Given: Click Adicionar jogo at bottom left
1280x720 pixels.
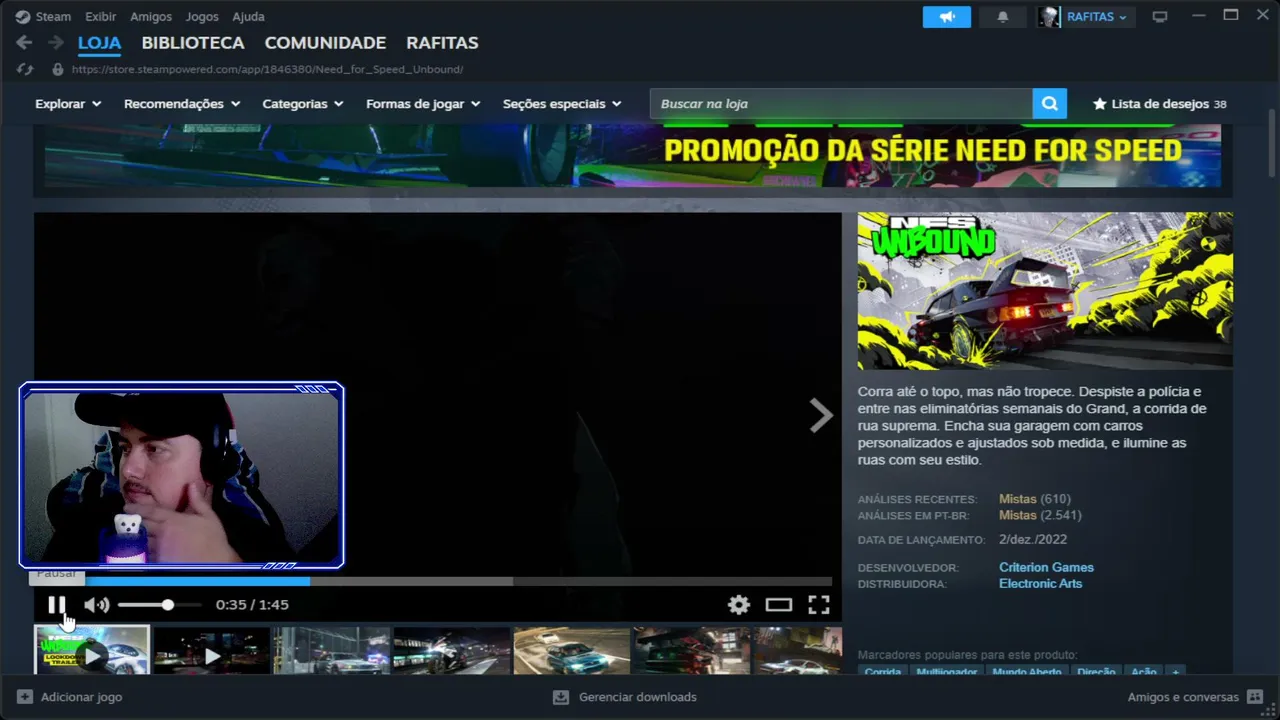Looking at the screenshot, I should click(x=70, y=697).
